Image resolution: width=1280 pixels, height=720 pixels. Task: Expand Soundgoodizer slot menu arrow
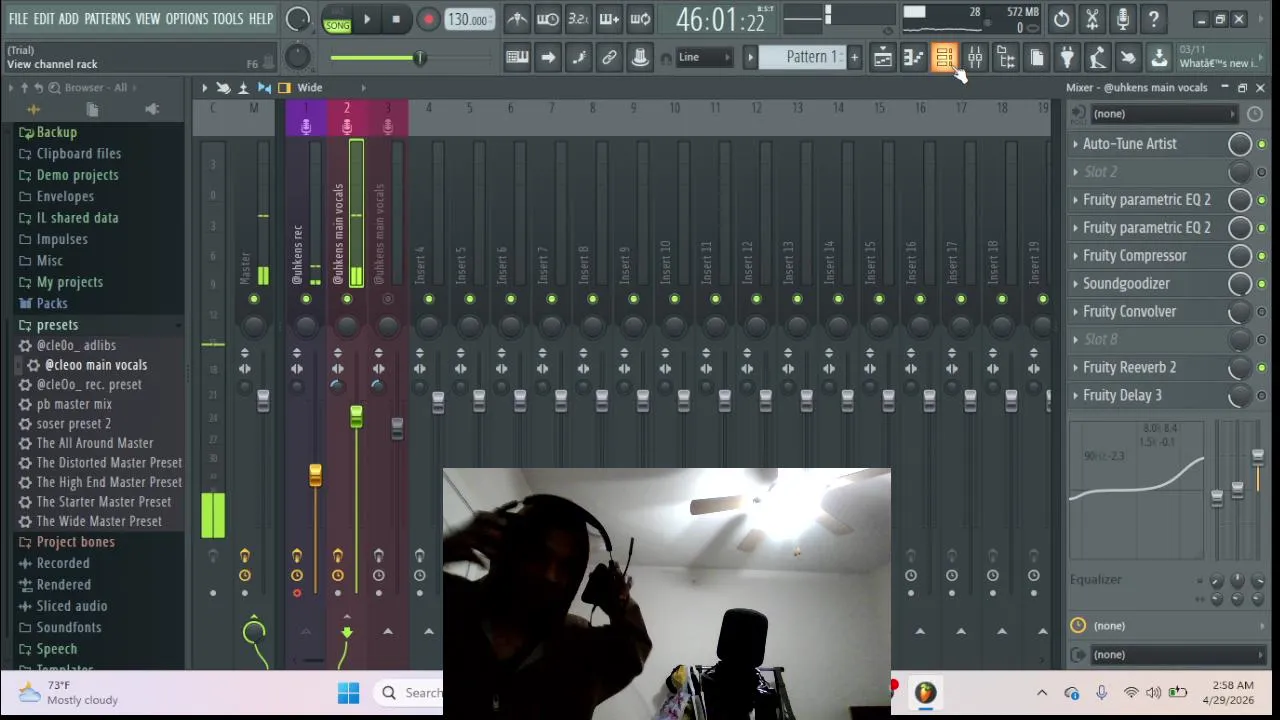[x=1076, y=284]
